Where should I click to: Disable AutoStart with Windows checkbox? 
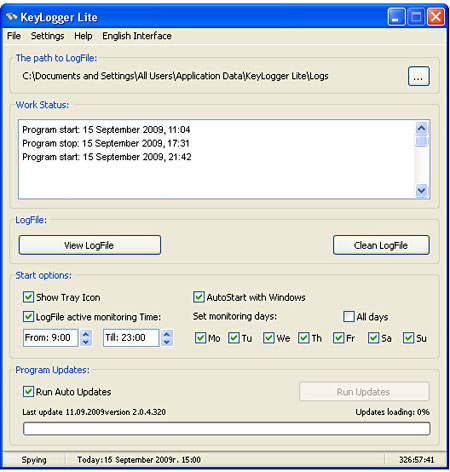click(x=199, y=297)
